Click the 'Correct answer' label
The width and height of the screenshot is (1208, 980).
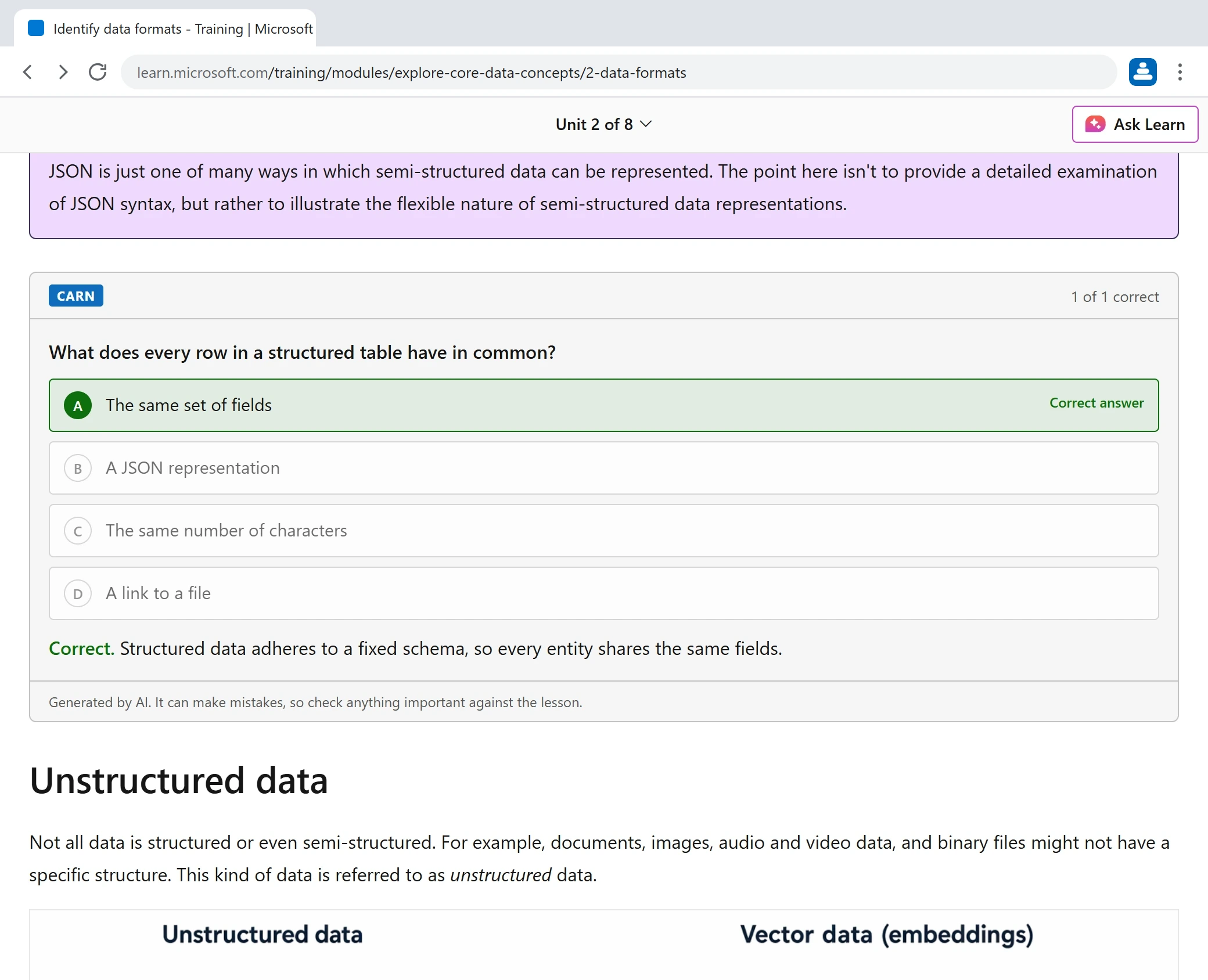pyautogui.click(x=1096, y=403)
